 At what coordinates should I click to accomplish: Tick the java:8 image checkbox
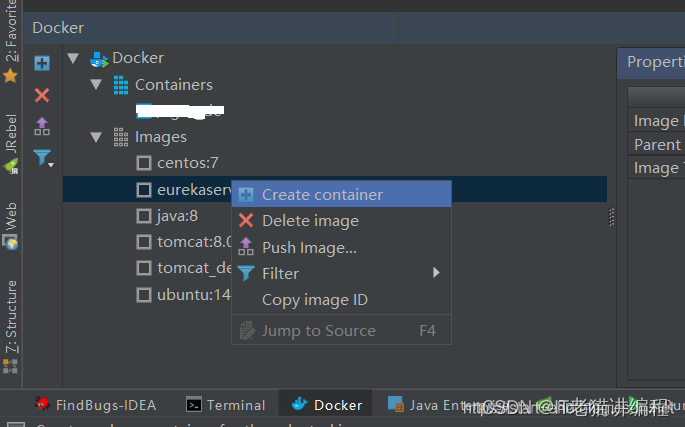tap(144, 216)
